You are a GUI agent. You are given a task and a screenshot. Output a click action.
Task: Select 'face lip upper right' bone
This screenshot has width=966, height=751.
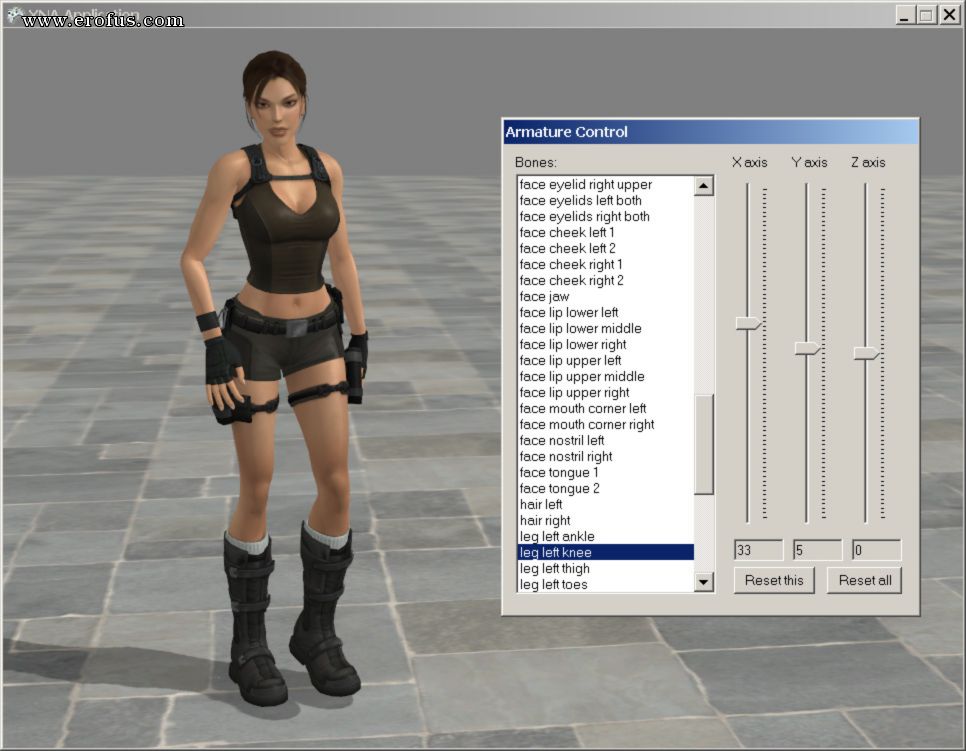point(606,392)
